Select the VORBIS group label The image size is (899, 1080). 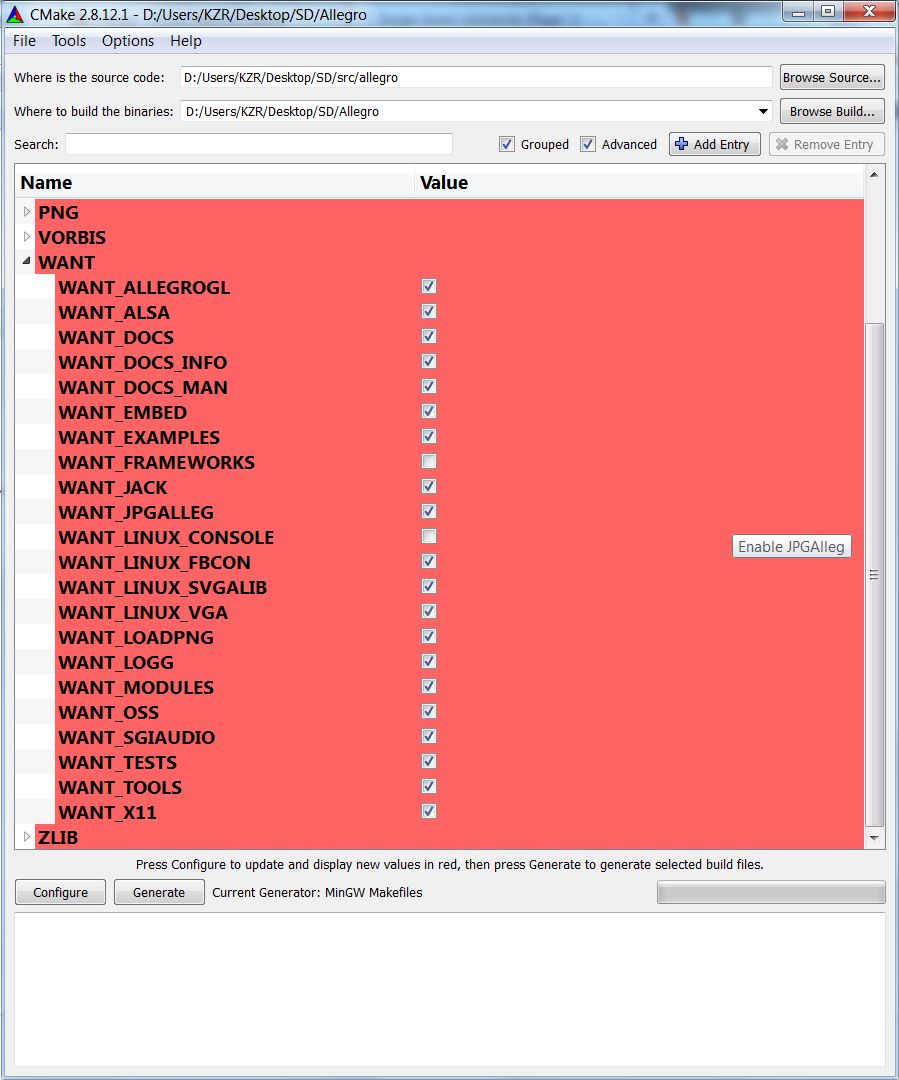[x=72, y=238]
